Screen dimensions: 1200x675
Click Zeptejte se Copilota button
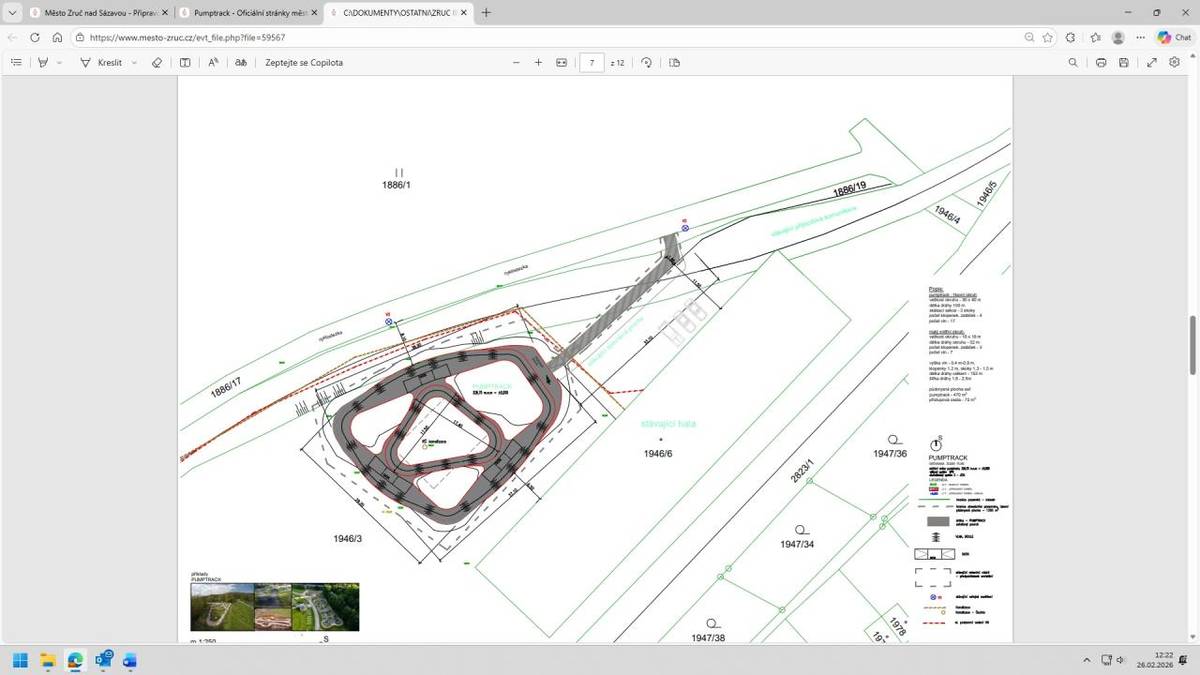(304, 62)
